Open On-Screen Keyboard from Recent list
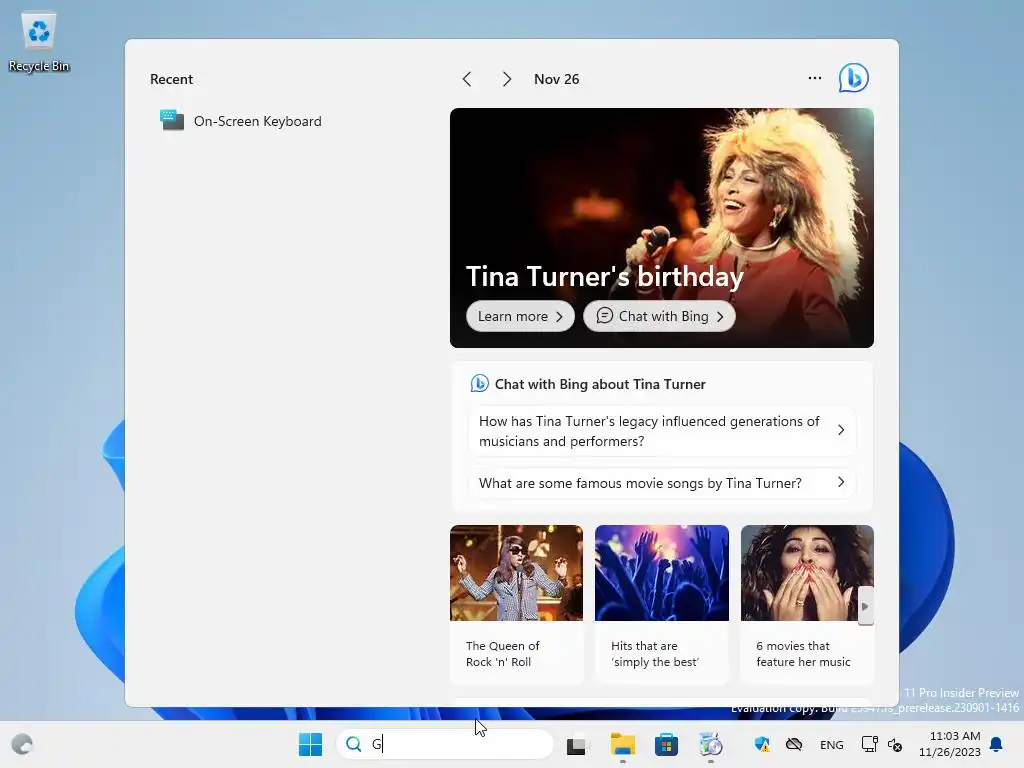 (242, 121)
